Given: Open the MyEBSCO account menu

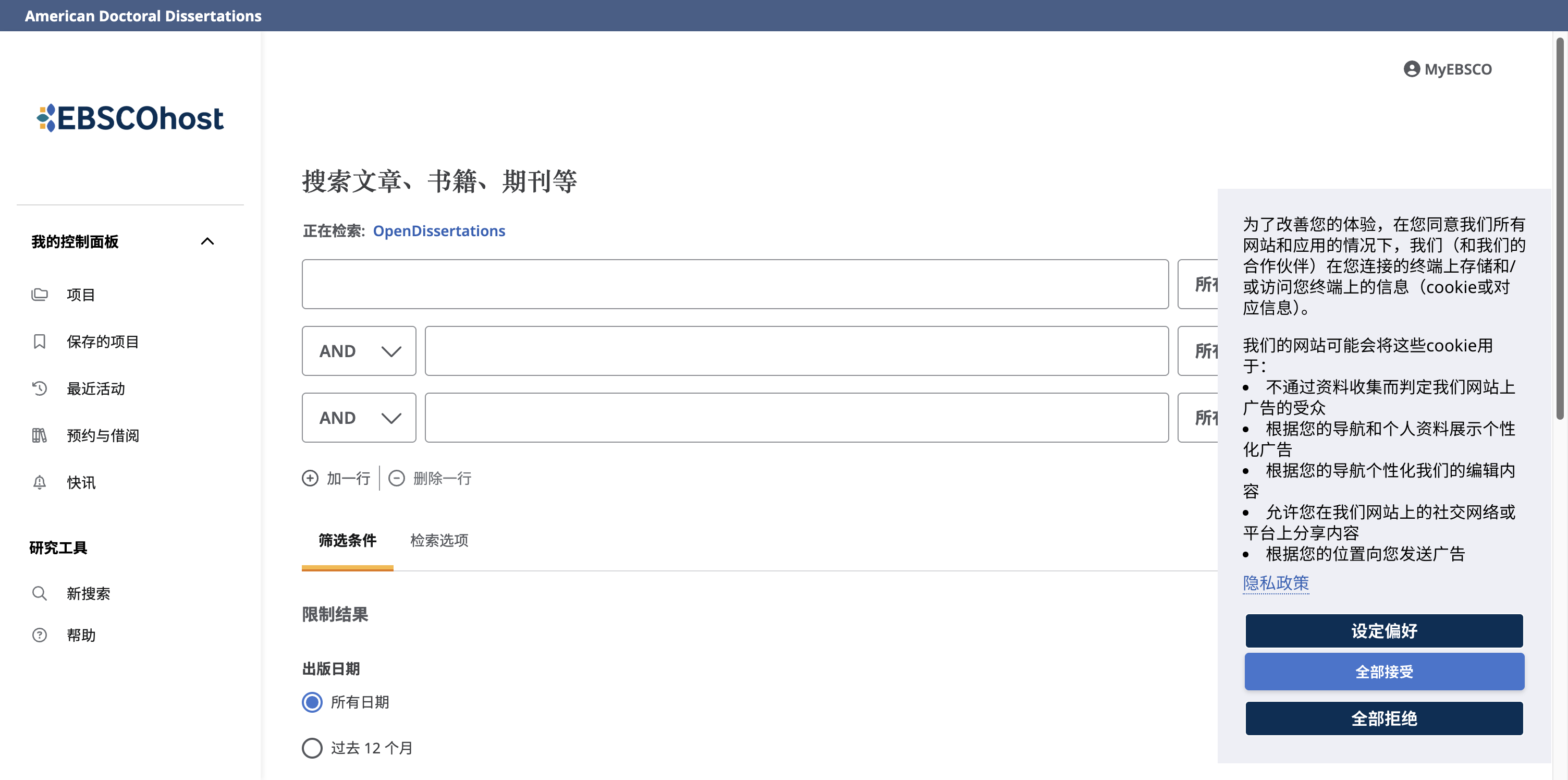Looking at the screenshot, I should click(x=1448, y=69).
